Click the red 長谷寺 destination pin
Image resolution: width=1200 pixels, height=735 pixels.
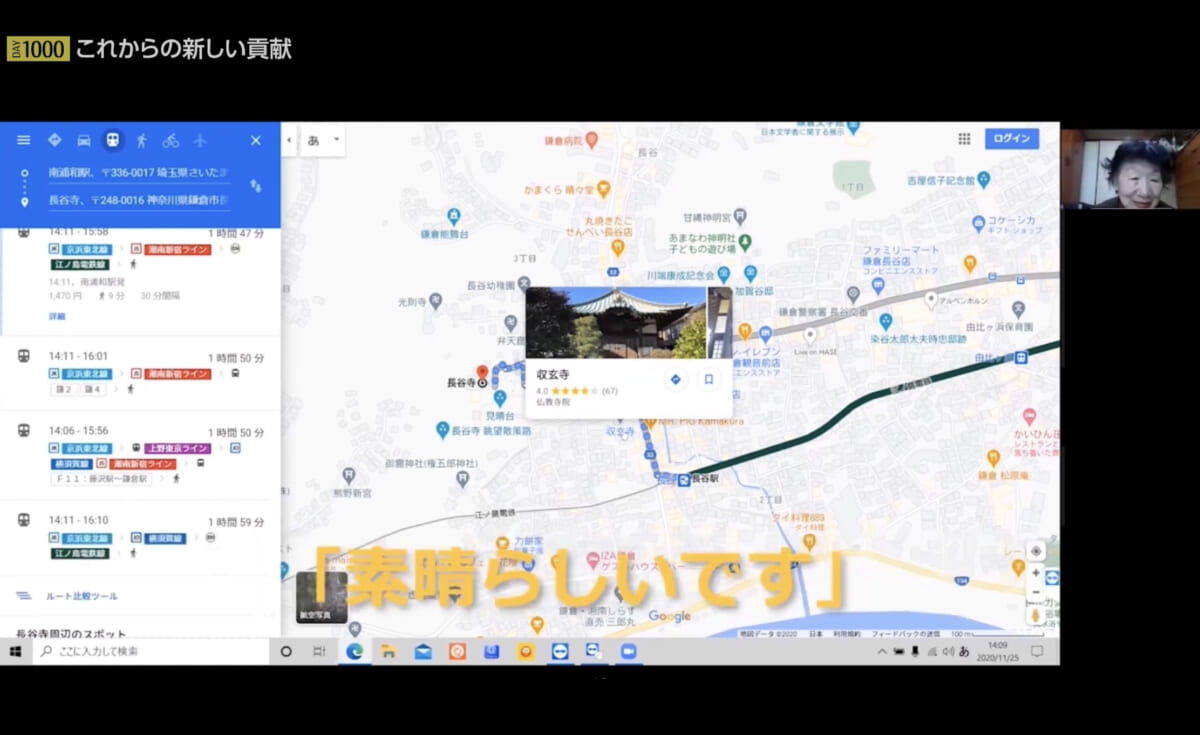point(481,374)
